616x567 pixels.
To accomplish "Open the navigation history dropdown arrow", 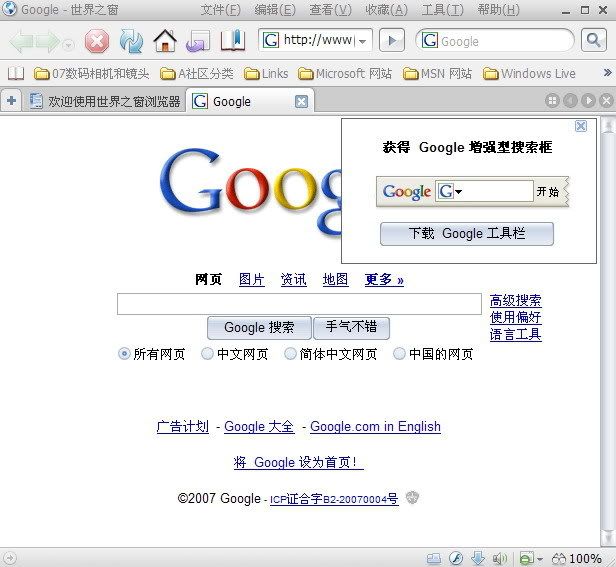I will coord(68,45).
